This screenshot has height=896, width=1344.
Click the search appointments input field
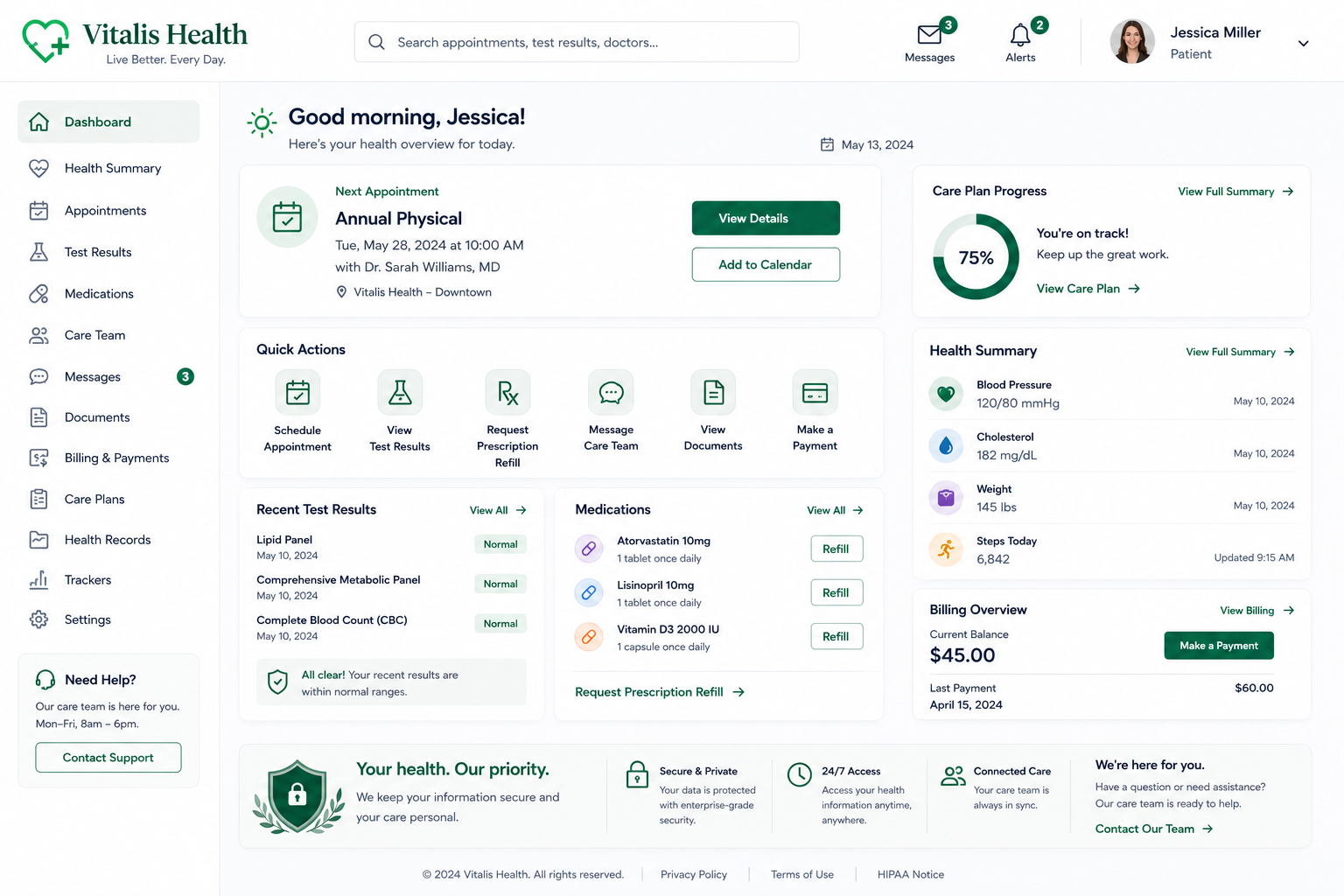point(577,42)
